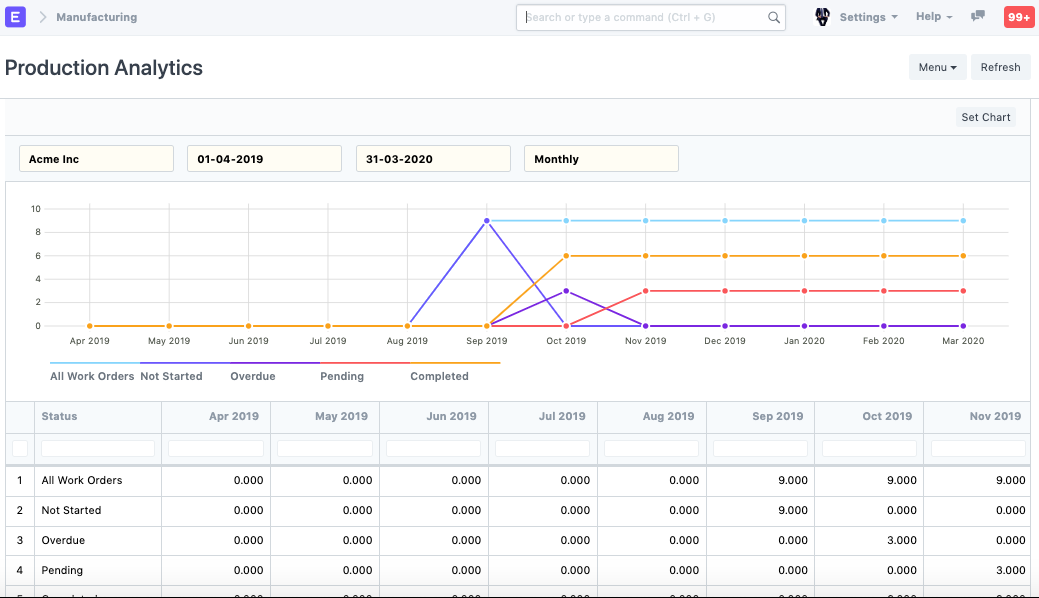
Task: Expand the Settings dropdown
Action: pos(867,17)
